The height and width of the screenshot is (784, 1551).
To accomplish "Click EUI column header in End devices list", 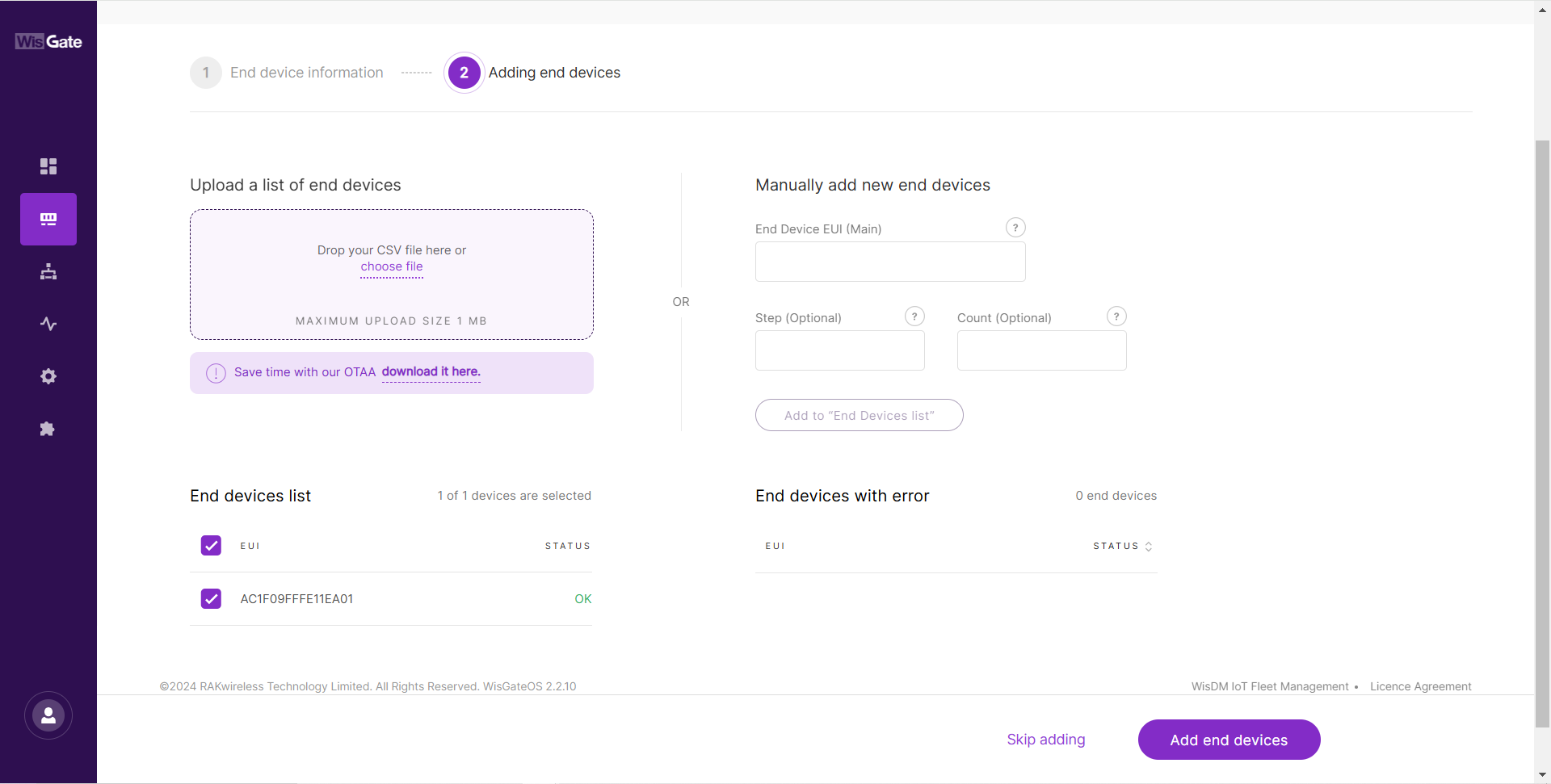I will point(250,546).
